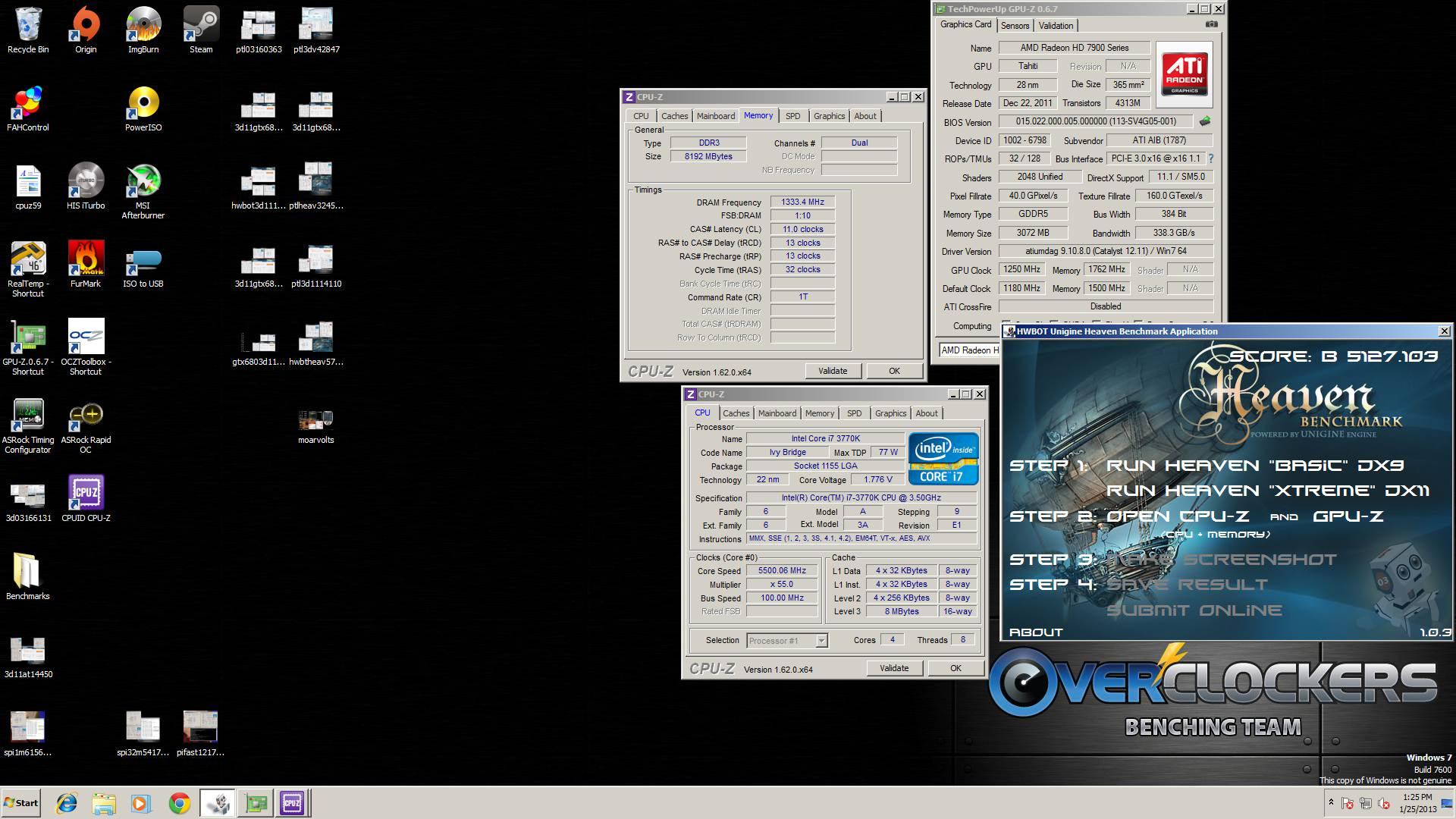Open Windows Media Player taskbar icon
Viewport: 1456px width, 819px height.
[x=141, y=803]
